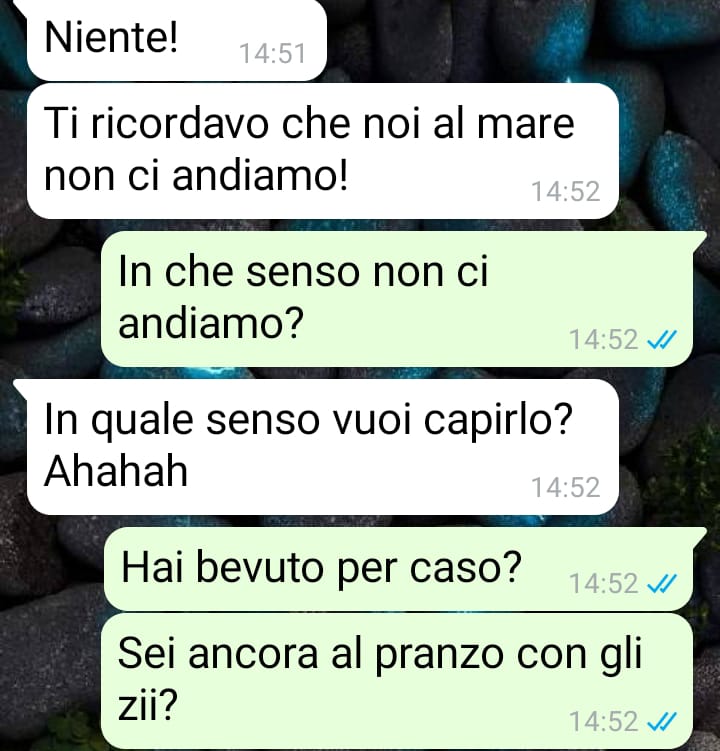Click the wallpaper area right of "Niente!" bubble
Viewport: 720px width, 751px height.
(522, 40)
